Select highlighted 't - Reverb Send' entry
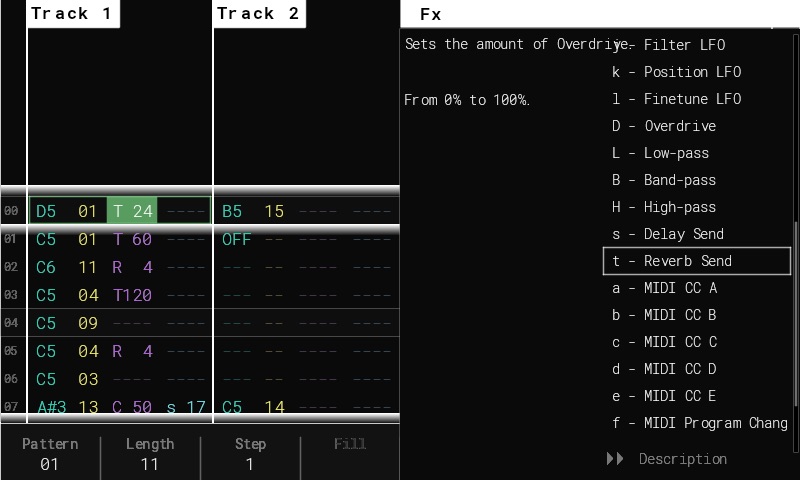 tap(696, 261)
